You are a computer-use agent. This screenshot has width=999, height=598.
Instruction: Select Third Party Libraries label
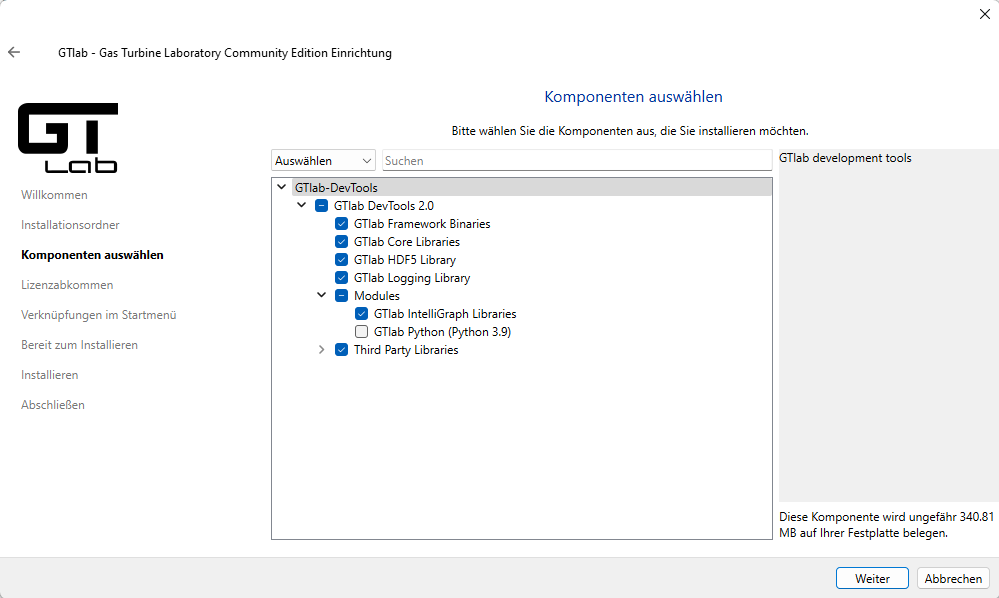pyautogui.click(x=406, y=350)
